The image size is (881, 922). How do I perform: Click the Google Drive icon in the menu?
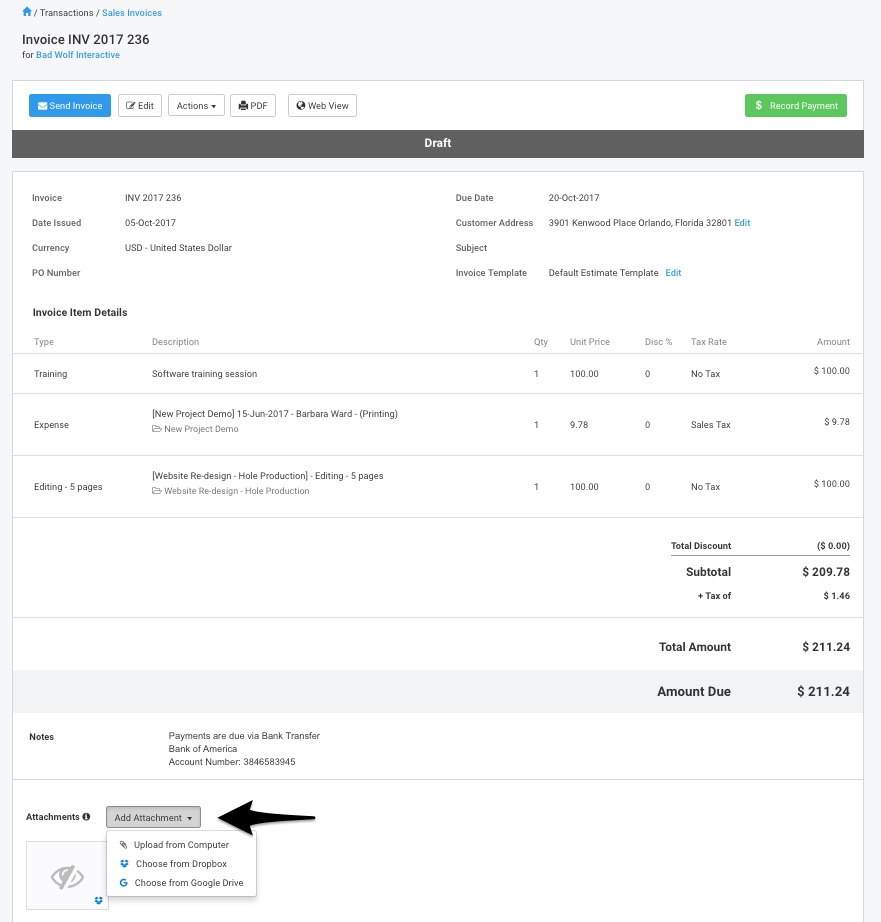coord(123,883)
